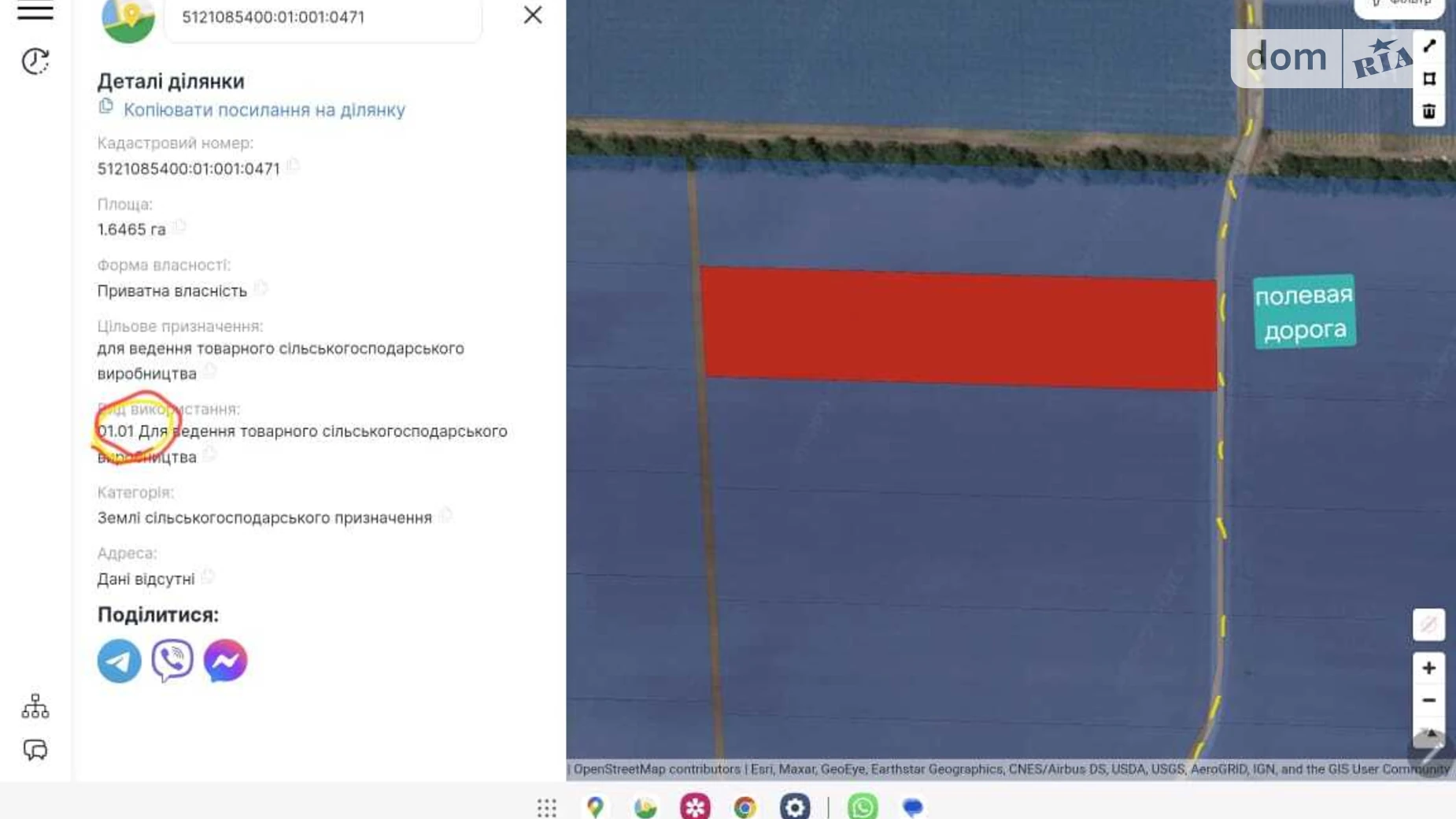
Task: Open the history clock icon
Action: click(35, 61)
